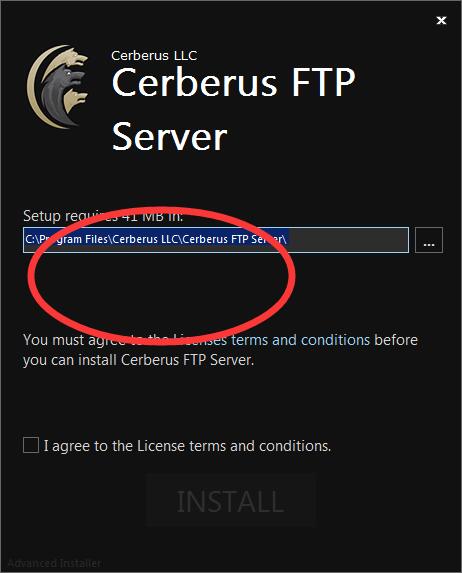The height and width of the screenshot is (573, 462).
Task: Click inside the installation path field
Action: click(216, 240)
